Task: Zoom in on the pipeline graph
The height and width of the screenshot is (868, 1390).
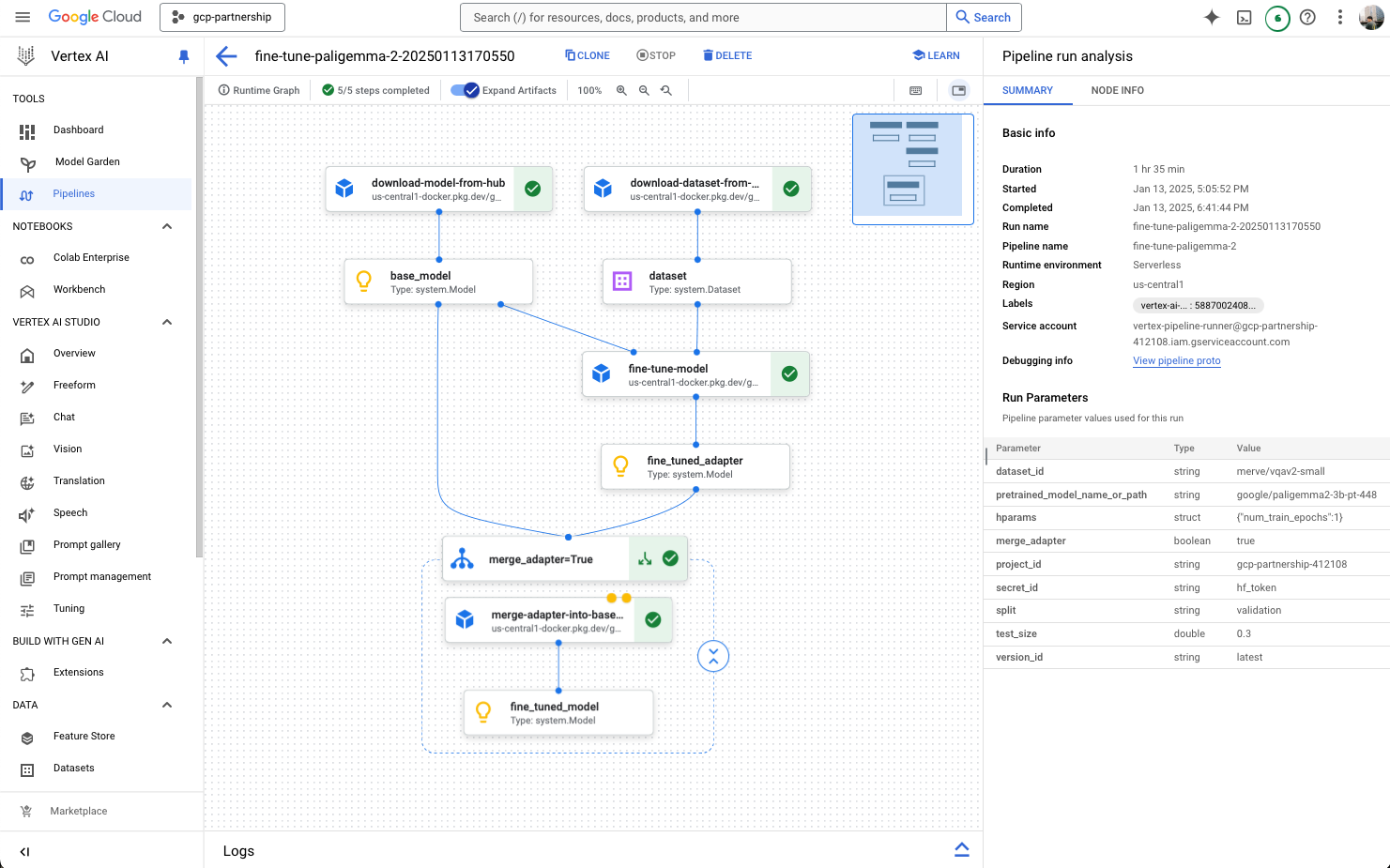Action: (x=621, y=90)
